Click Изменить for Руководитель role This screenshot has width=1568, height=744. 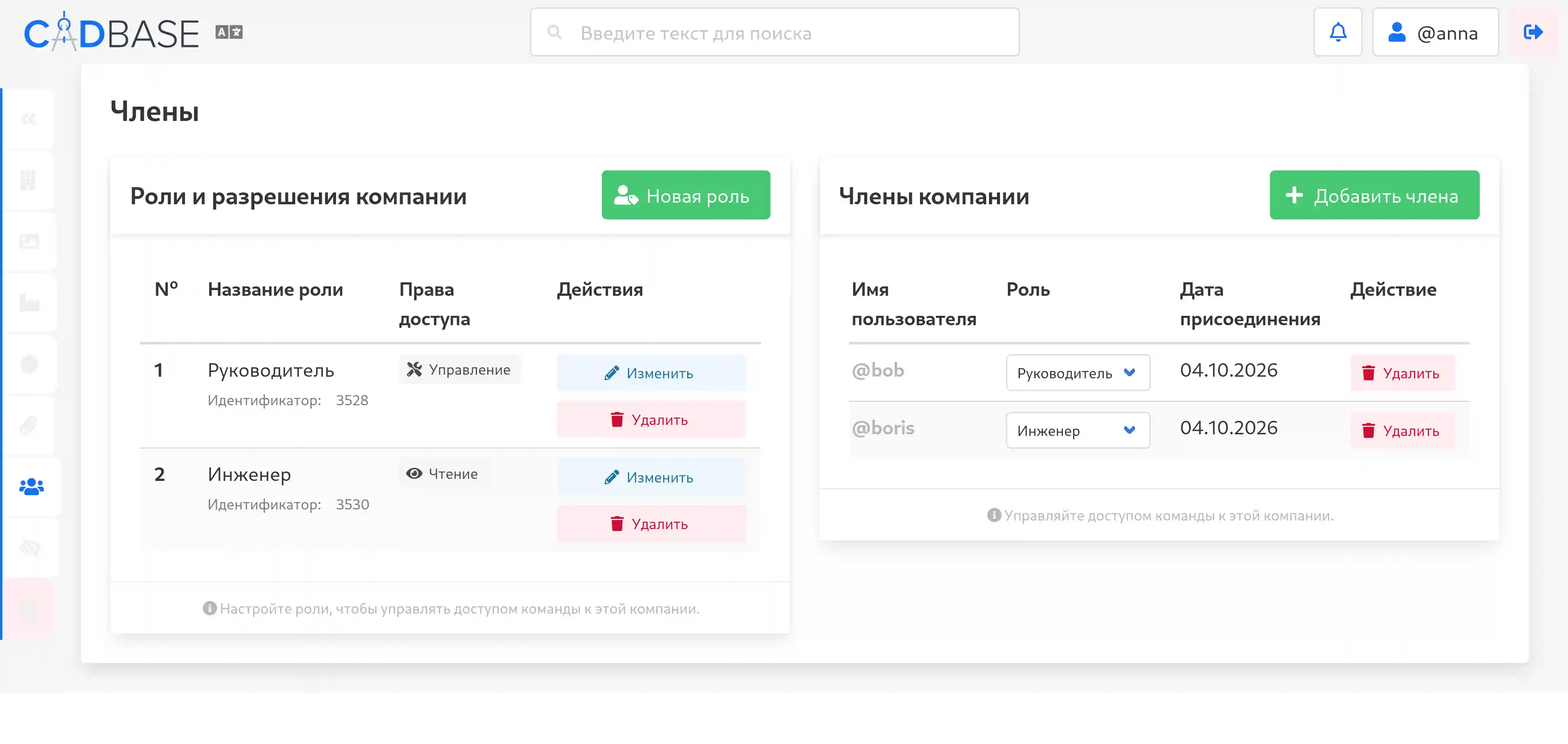coord(651,373)
